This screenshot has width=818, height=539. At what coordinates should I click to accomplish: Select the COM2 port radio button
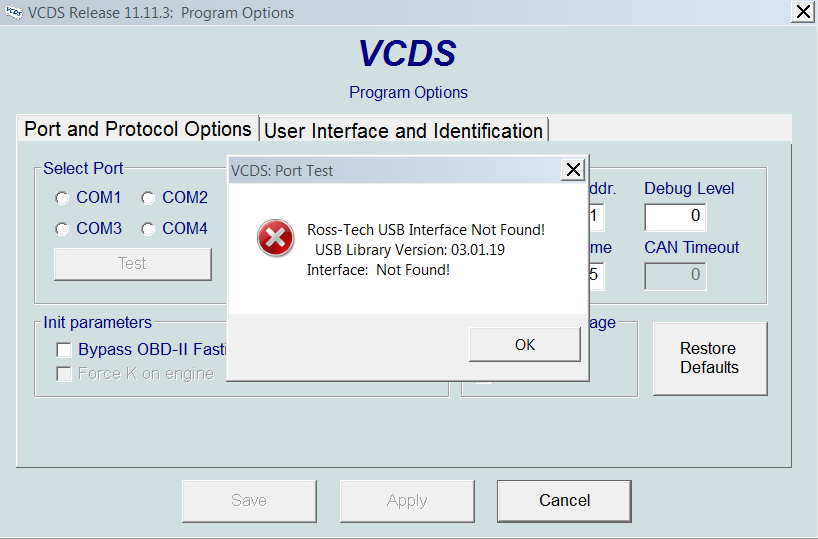coord(148,198)
